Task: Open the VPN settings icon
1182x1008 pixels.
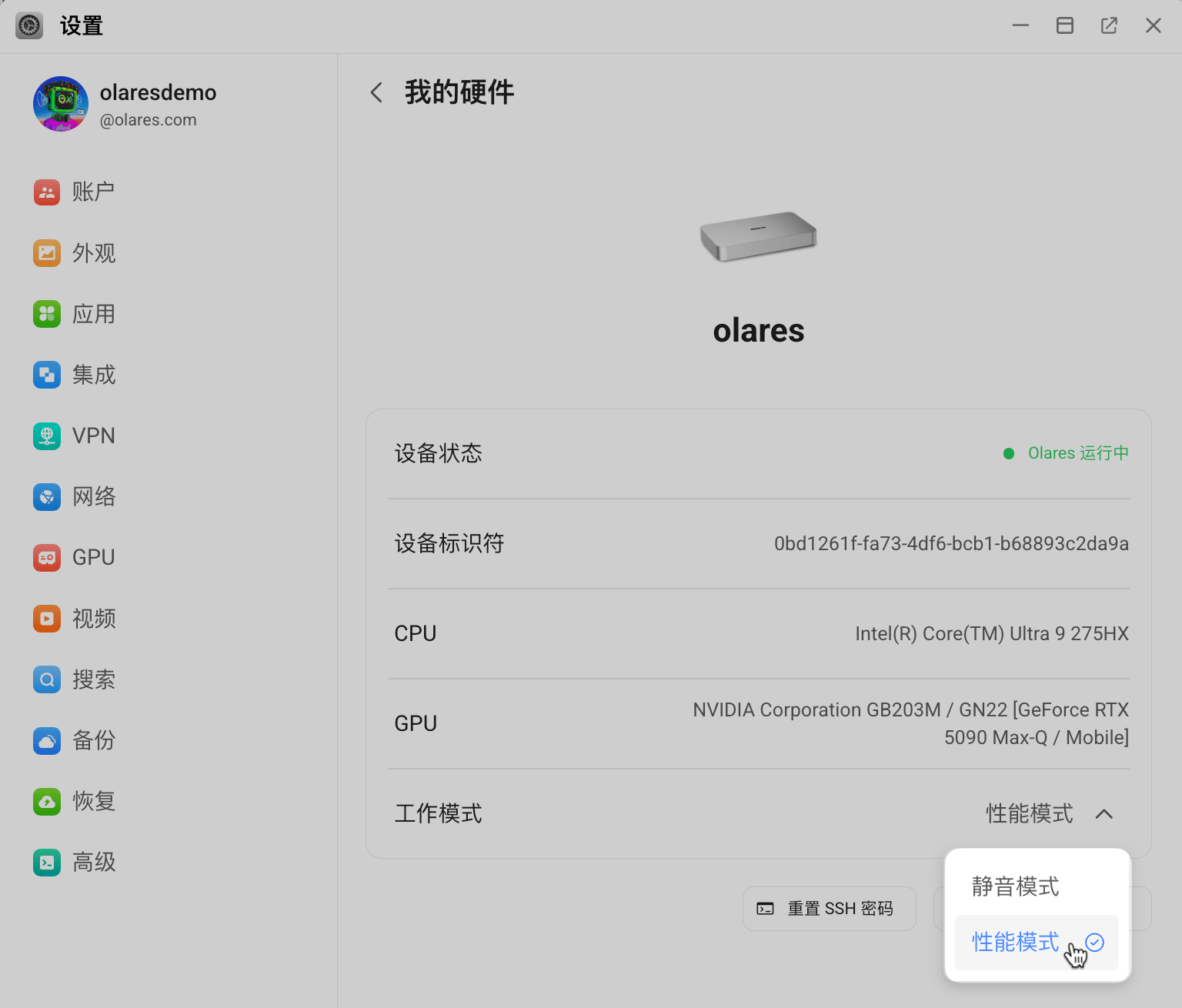Action: 47,436
